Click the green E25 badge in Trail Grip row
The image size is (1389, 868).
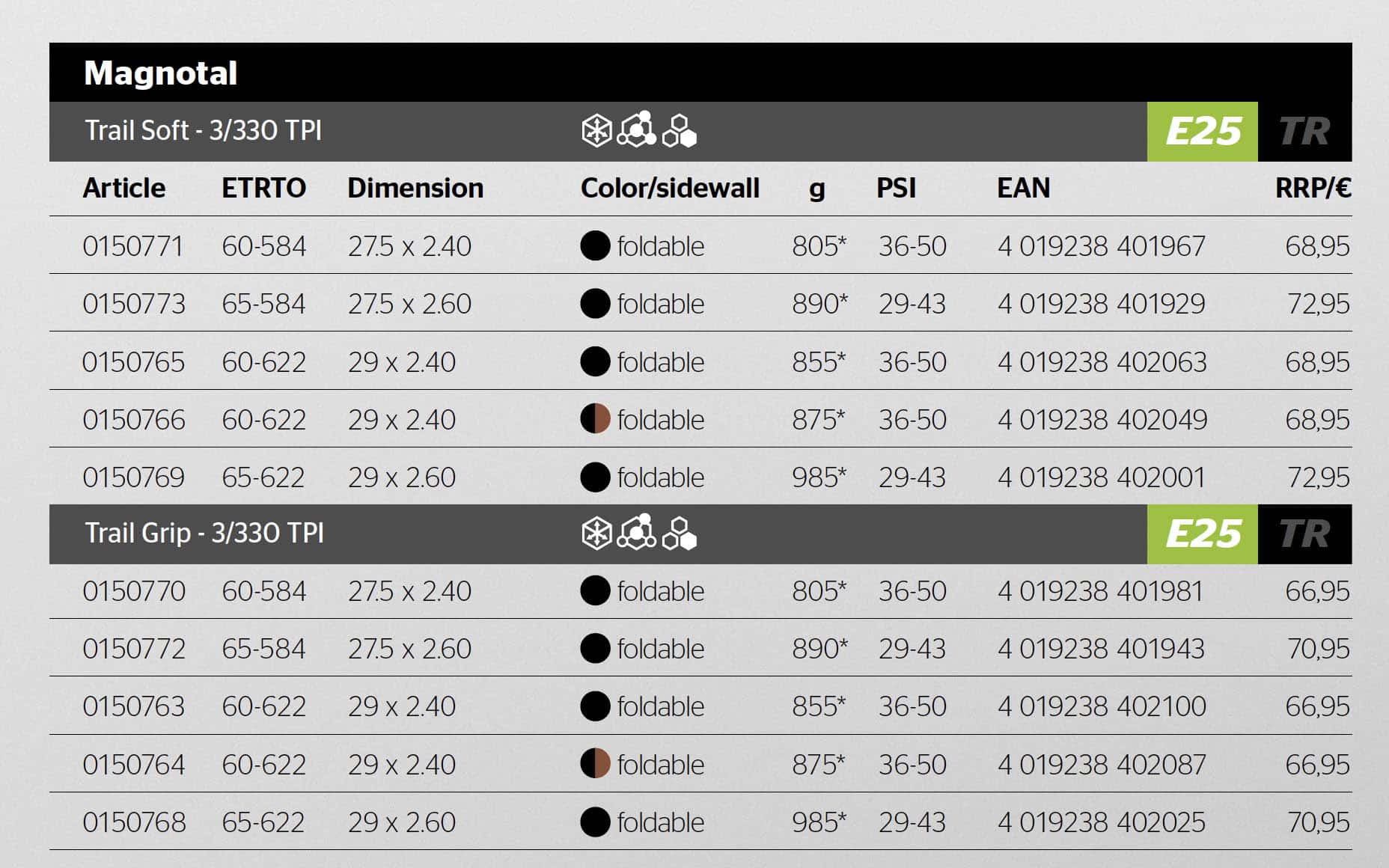tap(1202, 534)
